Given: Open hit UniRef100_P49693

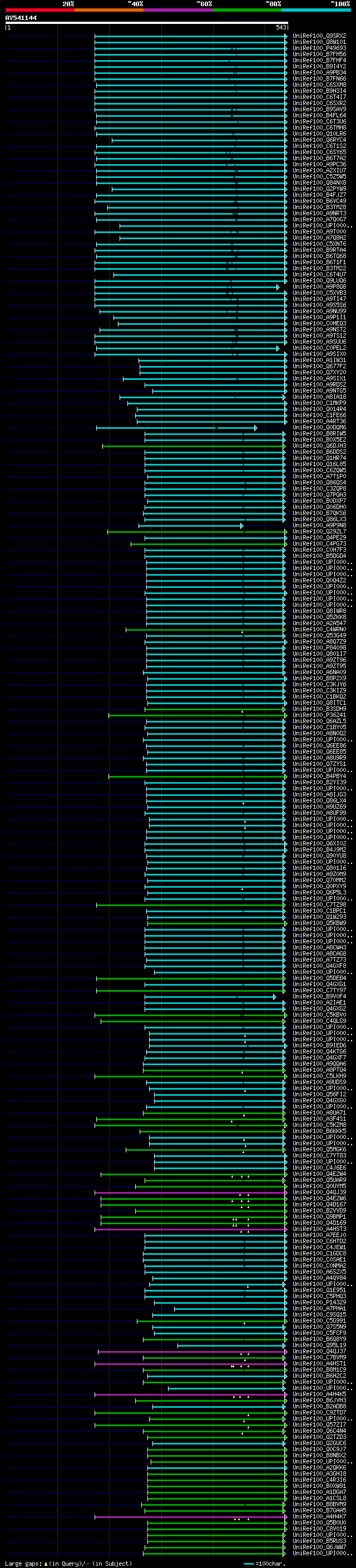Looking at the screenshot, I should click(x=319, y=48).
